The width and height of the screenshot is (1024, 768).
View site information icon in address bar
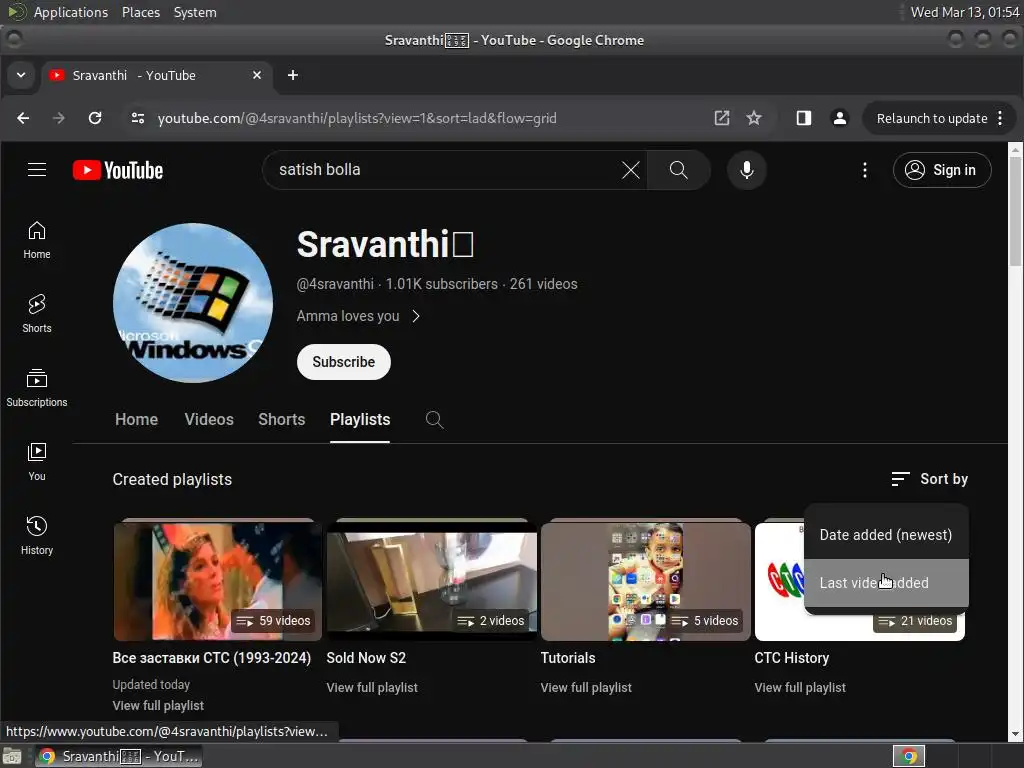(138, 118)
